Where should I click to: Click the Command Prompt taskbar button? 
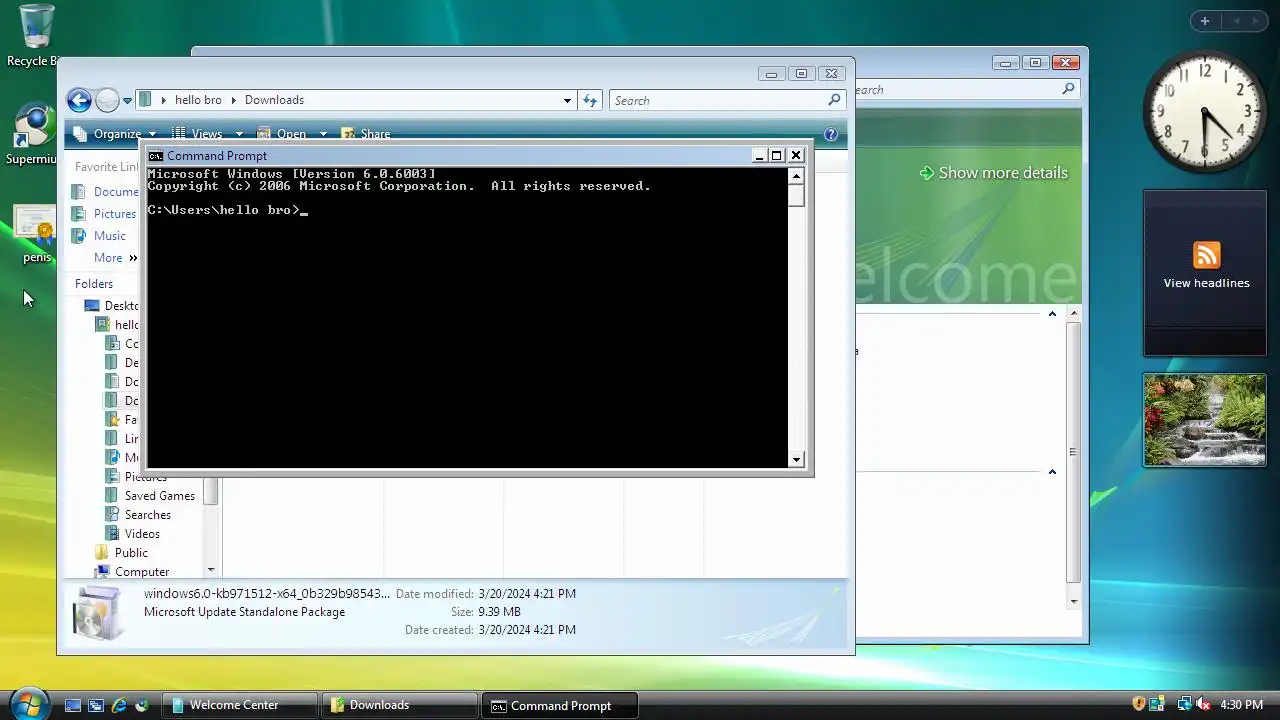[560, 705]
